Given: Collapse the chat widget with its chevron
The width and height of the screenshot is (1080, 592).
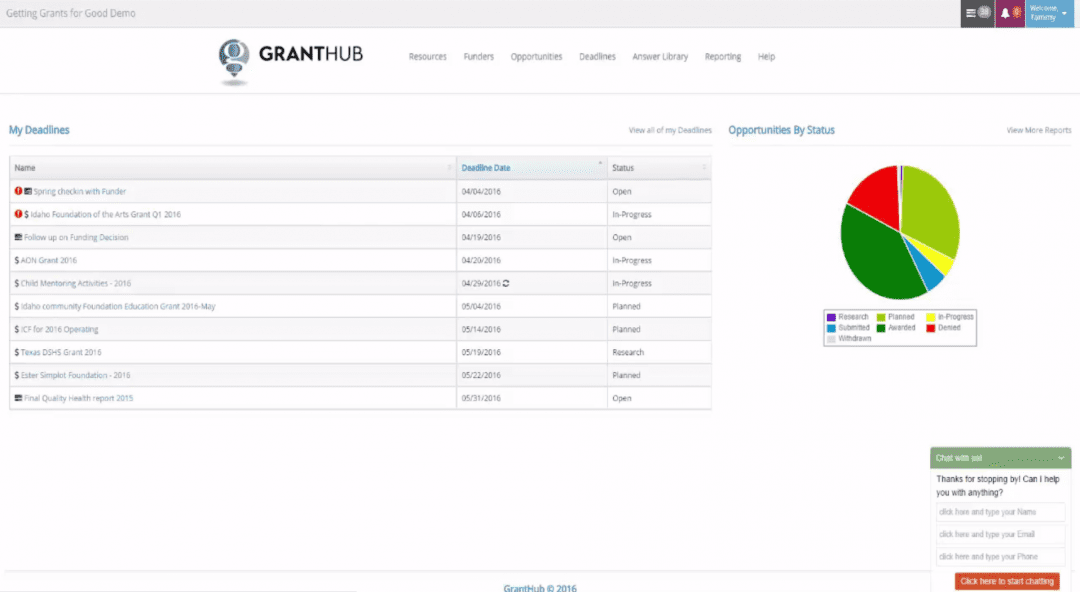Looking at the screenshot, I should [1061, 457].
